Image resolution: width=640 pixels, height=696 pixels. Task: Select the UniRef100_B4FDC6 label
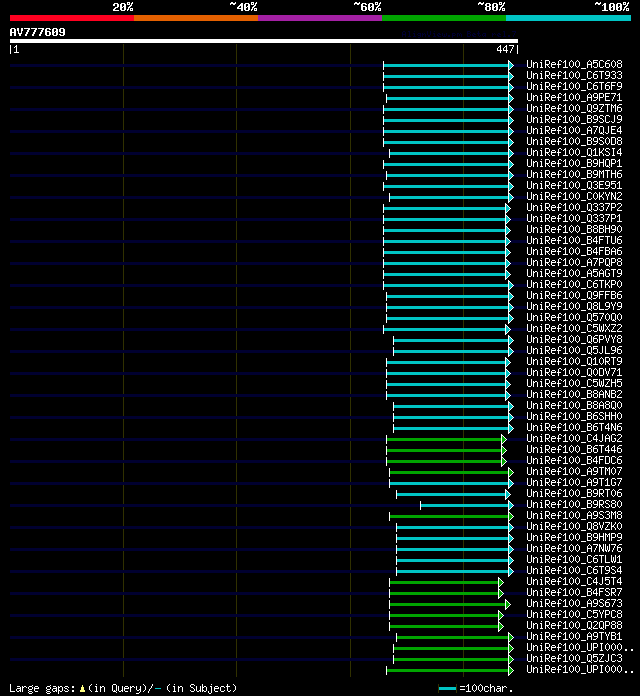click(574, 460)
